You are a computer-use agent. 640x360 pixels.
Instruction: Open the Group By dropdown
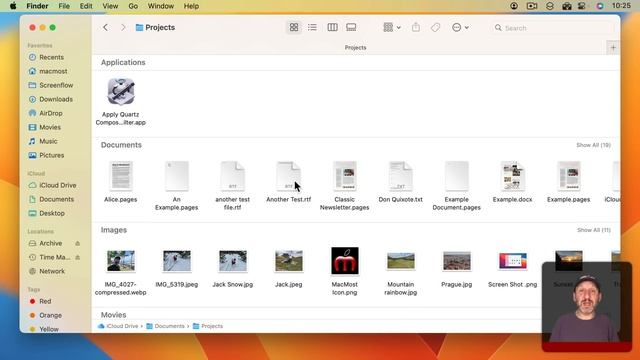click(392, 27)
